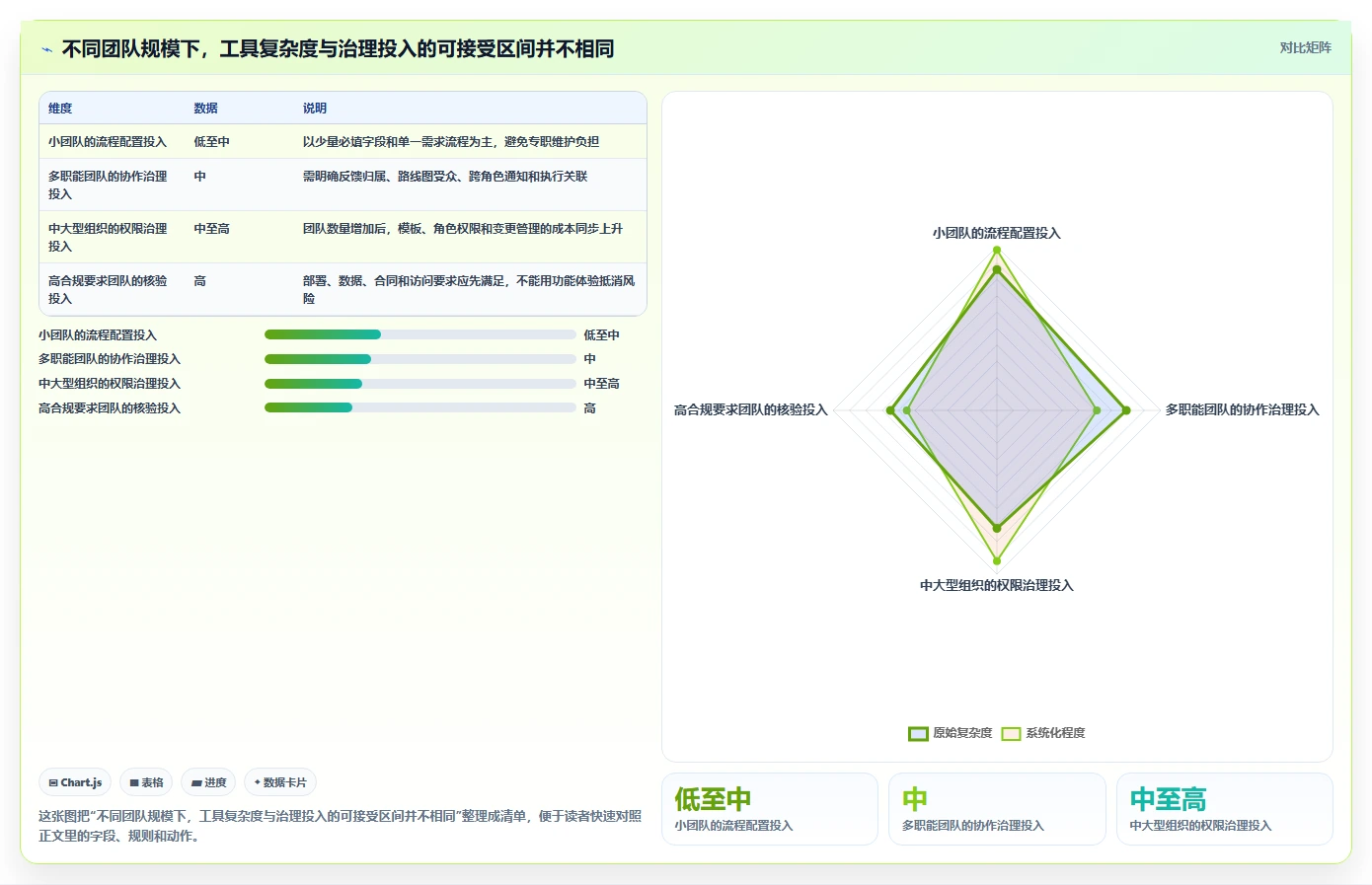Image resolution: width=1372 pixels, height=885 pixels.
Task: Click the description starting 需明确反馈归属
Action: [x=444, y=177]
